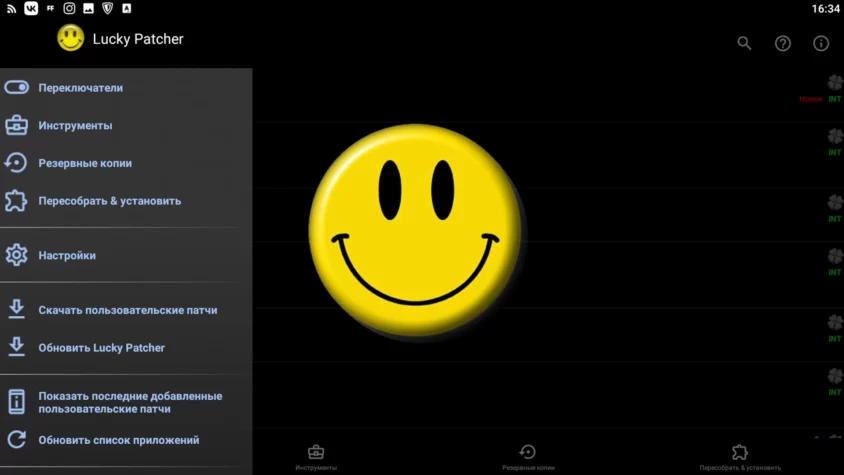Click the shield notification icon in status bar
The height and width of the screenshot is (475, 844).
point(108,8)
